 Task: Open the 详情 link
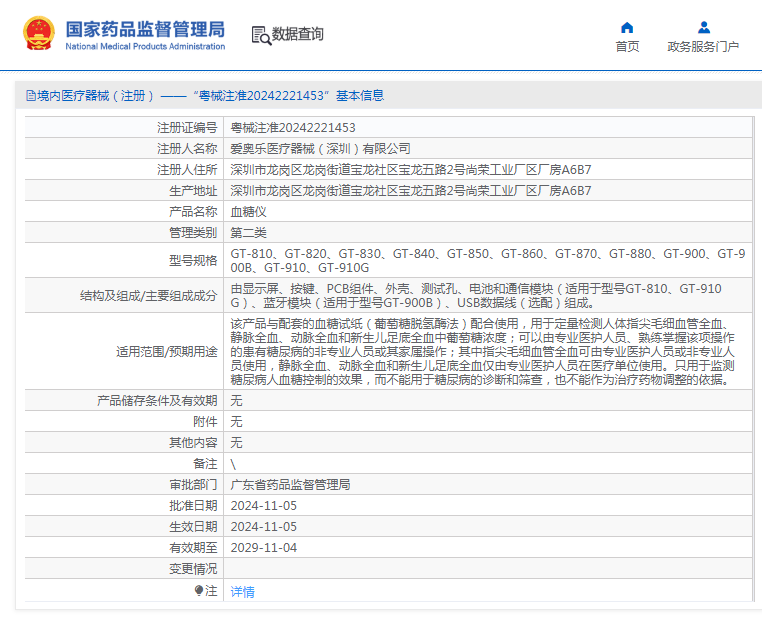pyautogui.click(x=242, y=591)
